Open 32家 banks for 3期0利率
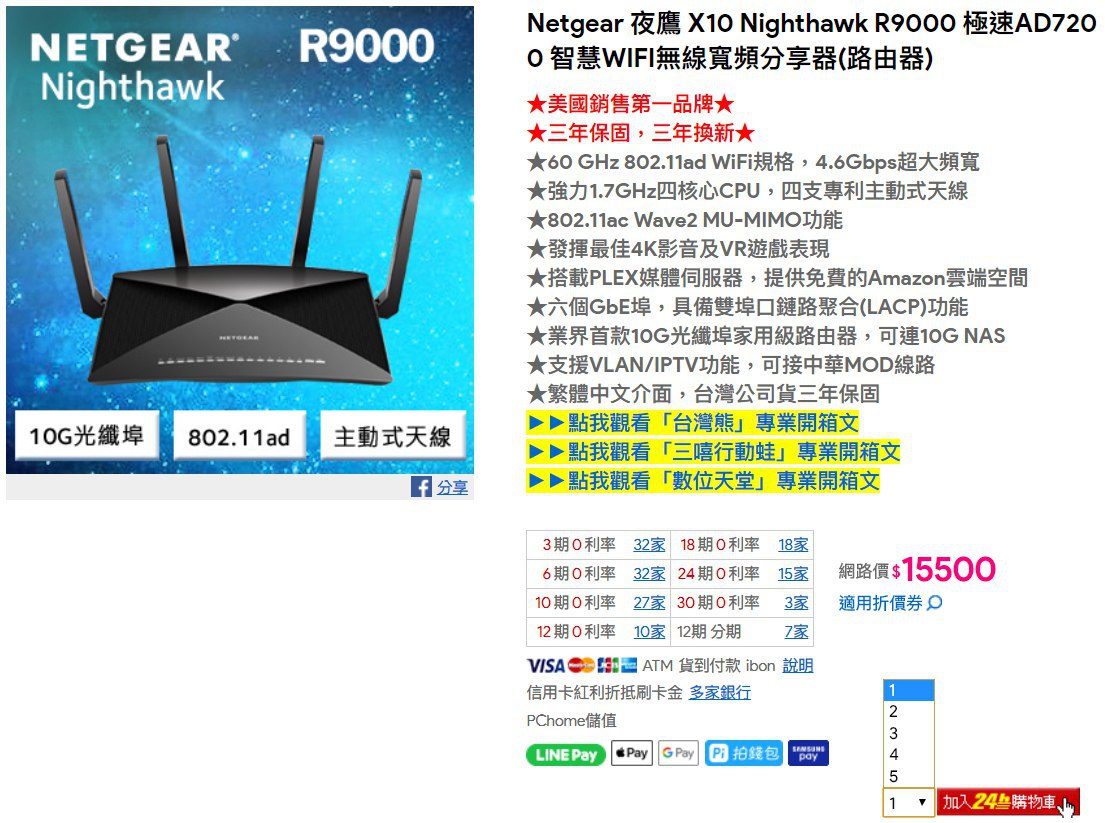 pyautogui.click(x=649, y=545)
